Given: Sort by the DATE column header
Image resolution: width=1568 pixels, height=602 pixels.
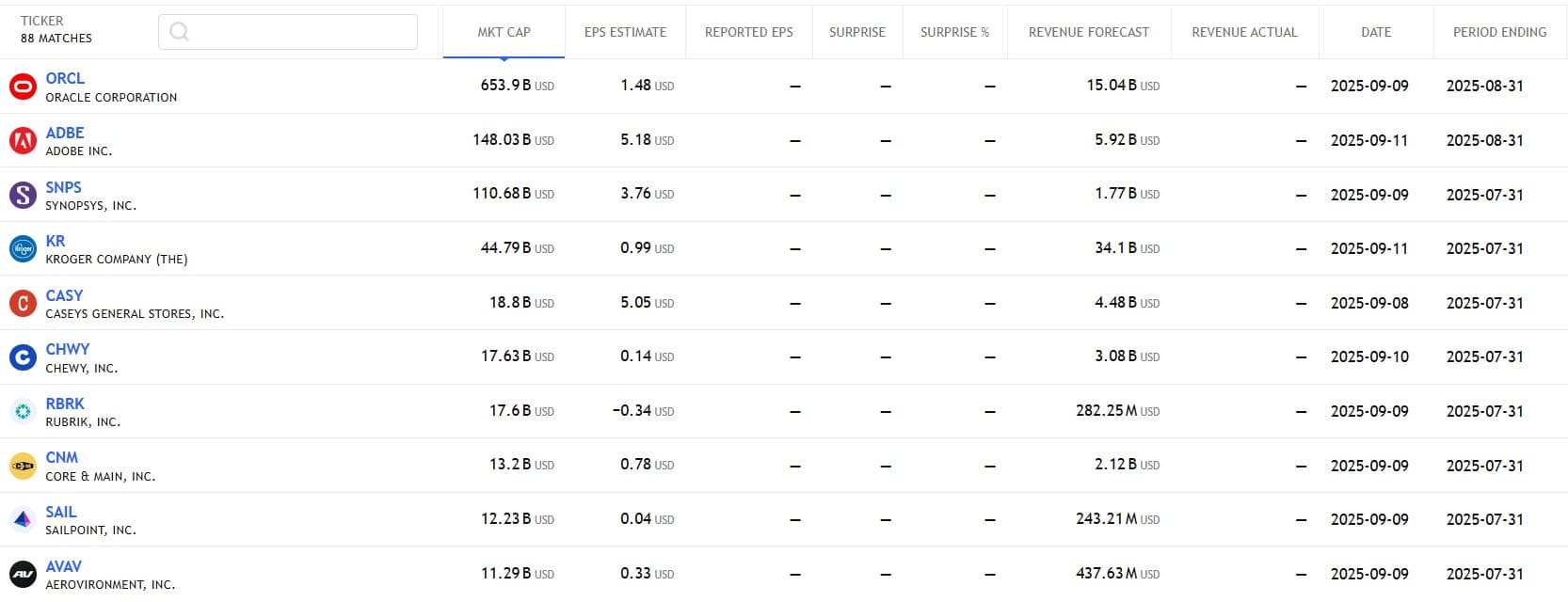Looking at the screenshot, I should [x=1376, y=32].
